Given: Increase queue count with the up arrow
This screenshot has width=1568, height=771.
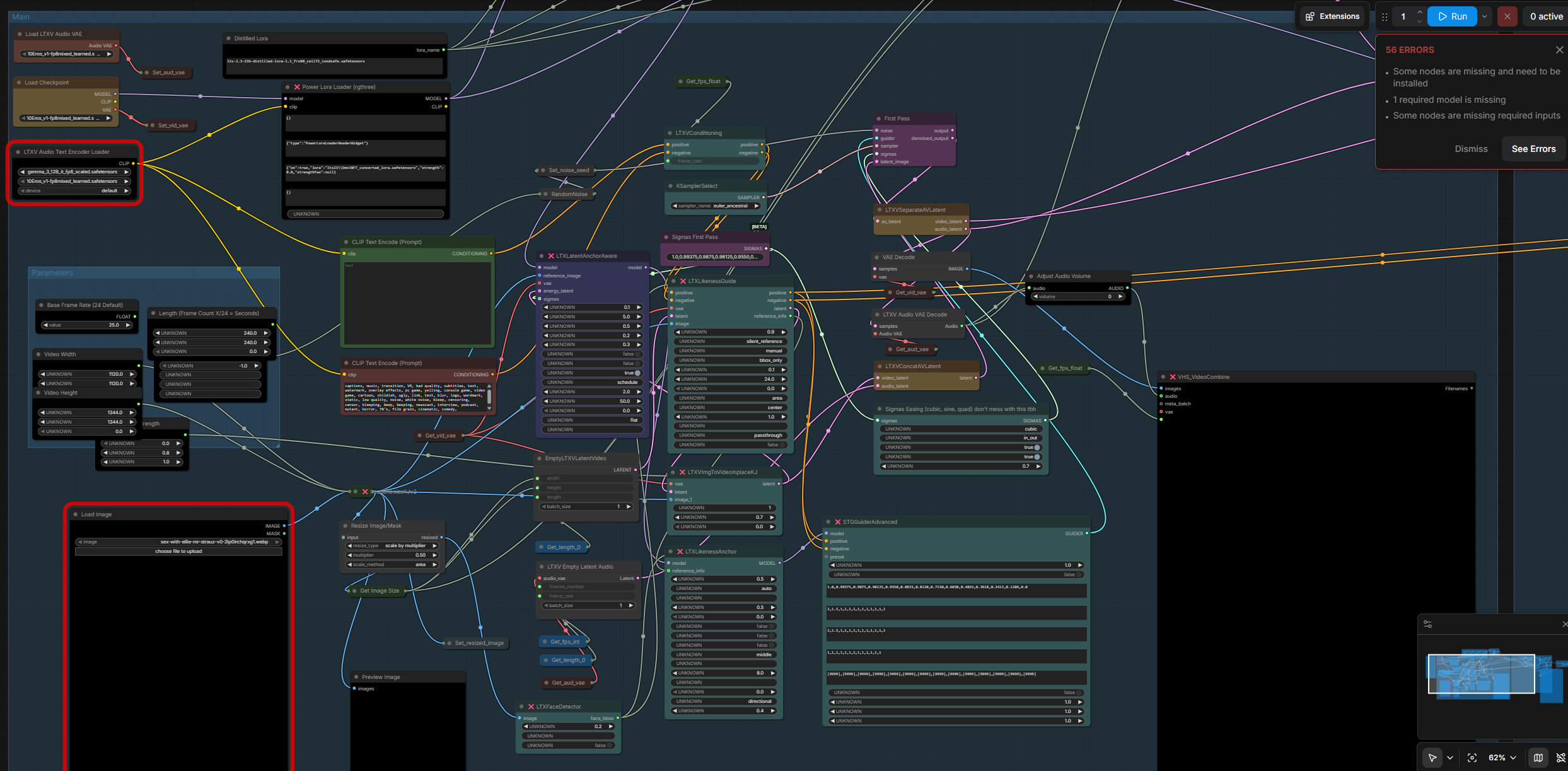Looking at the screenshot, I should (1419, 13).
